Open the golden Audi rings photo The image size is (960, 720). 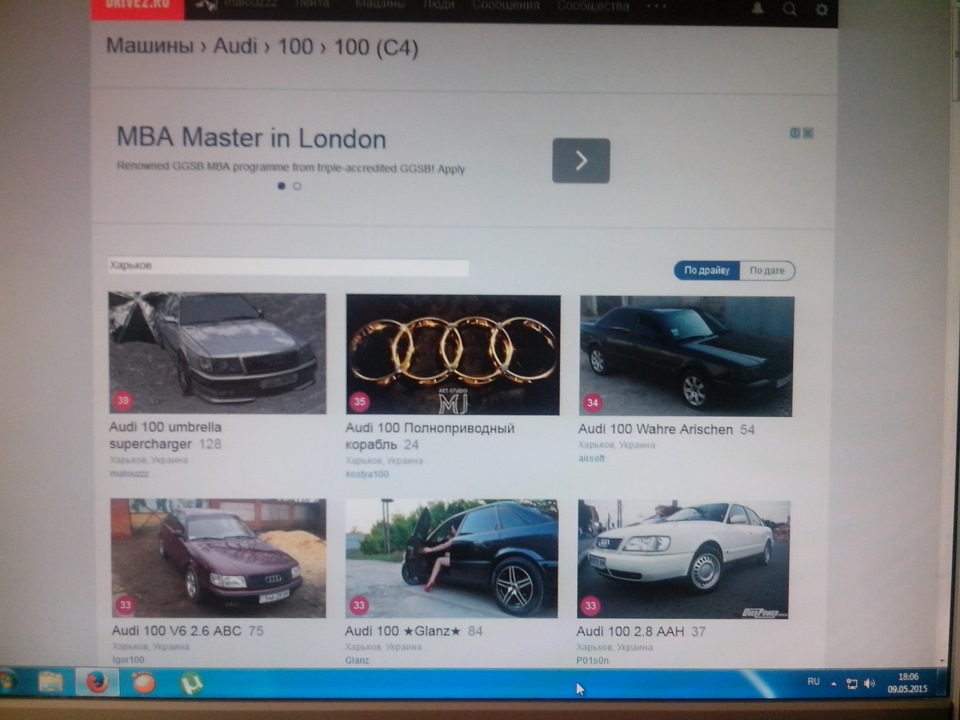[453, 355]
